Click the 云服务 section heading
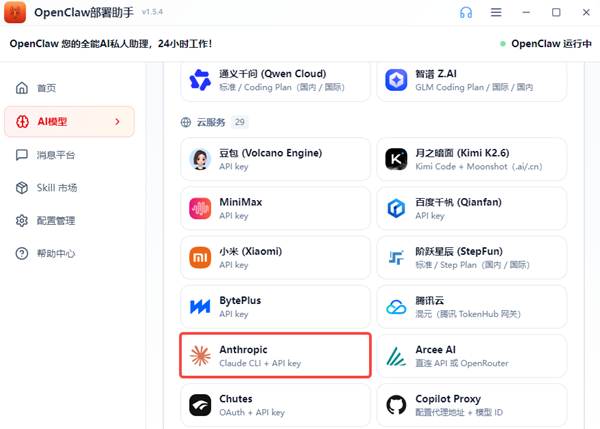This screenshot has height=429, width=600. click(x=211, y=122)
